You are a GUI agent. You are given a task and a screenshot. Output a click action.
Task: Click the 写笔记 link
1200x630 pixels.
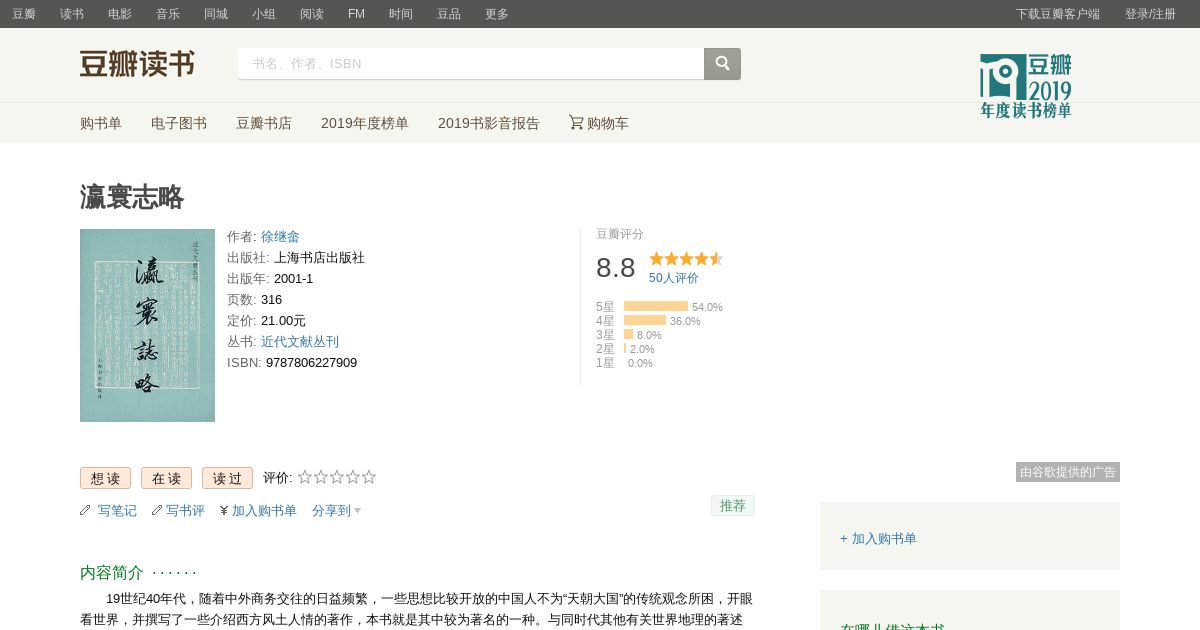117,511
